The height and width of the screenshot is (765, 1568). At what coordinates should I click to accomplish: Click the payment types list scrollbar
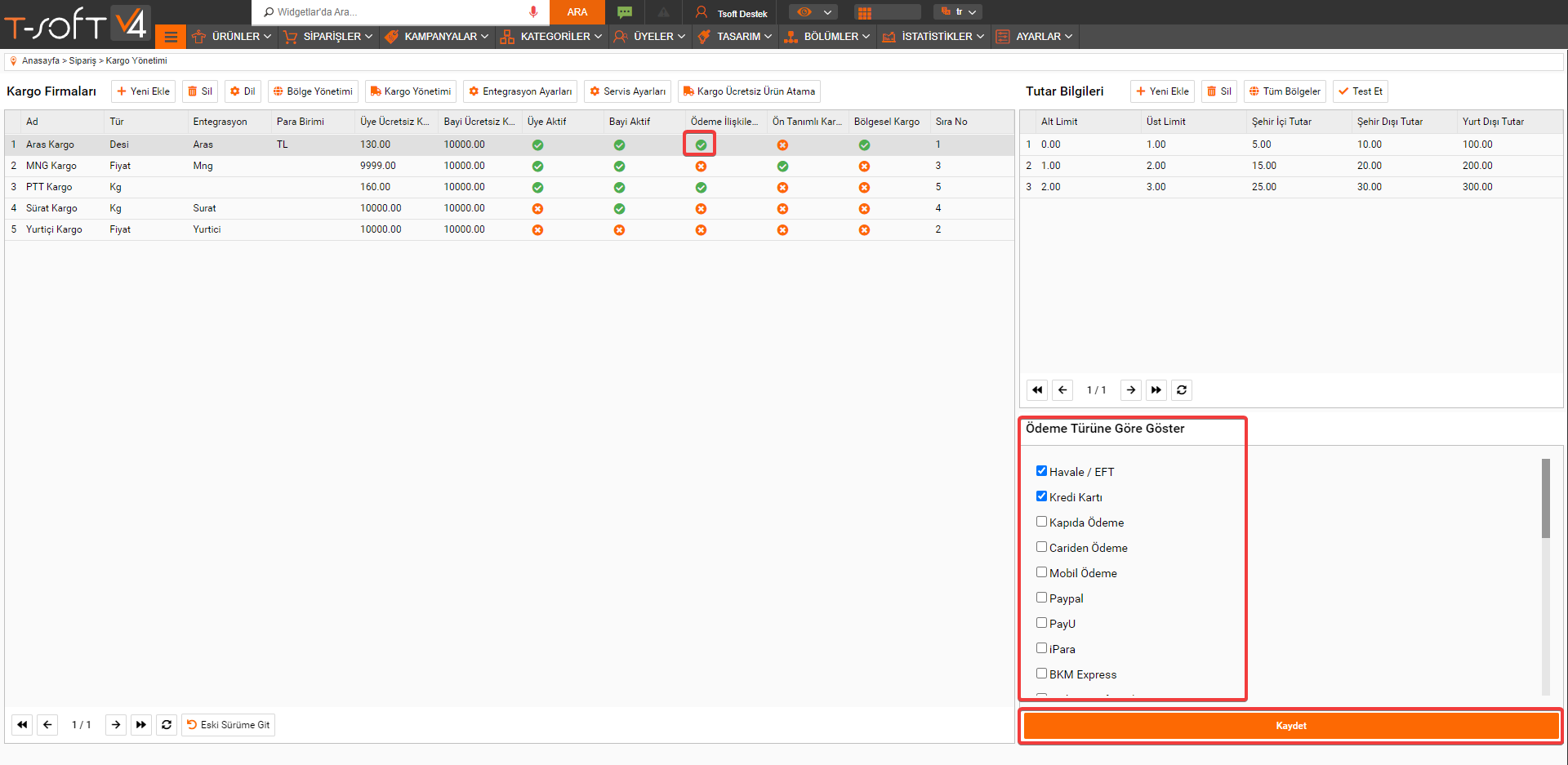pos(1546,498)
